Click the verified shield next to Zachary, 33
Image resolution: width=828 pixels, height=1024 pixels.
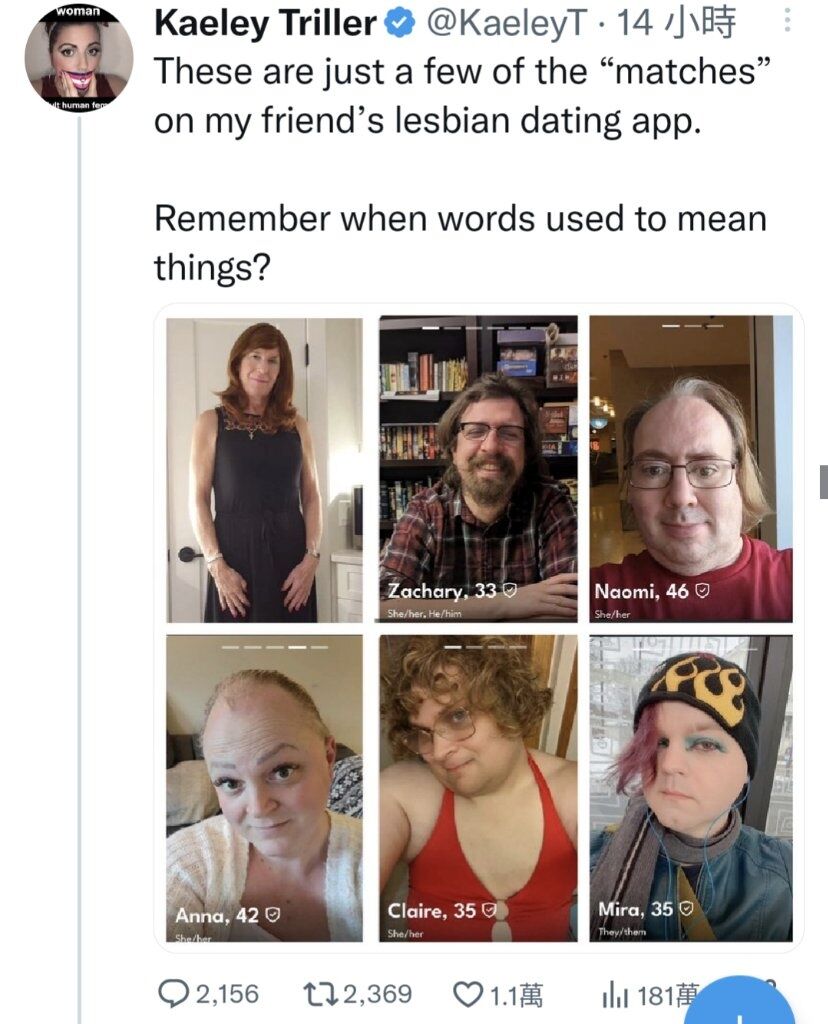(x=510, y=590)
